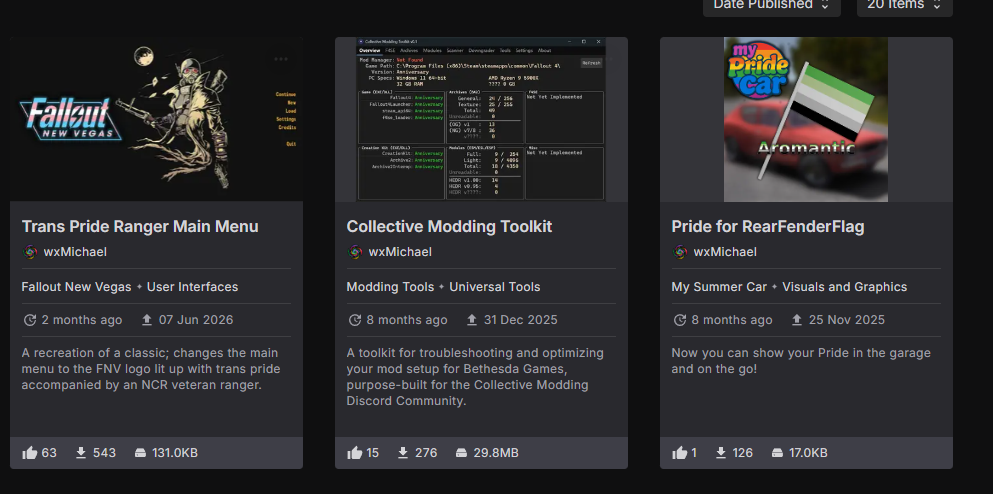
Task: Click the upload icon beside 07 Jun 2026
Action: tap(147, 320)
